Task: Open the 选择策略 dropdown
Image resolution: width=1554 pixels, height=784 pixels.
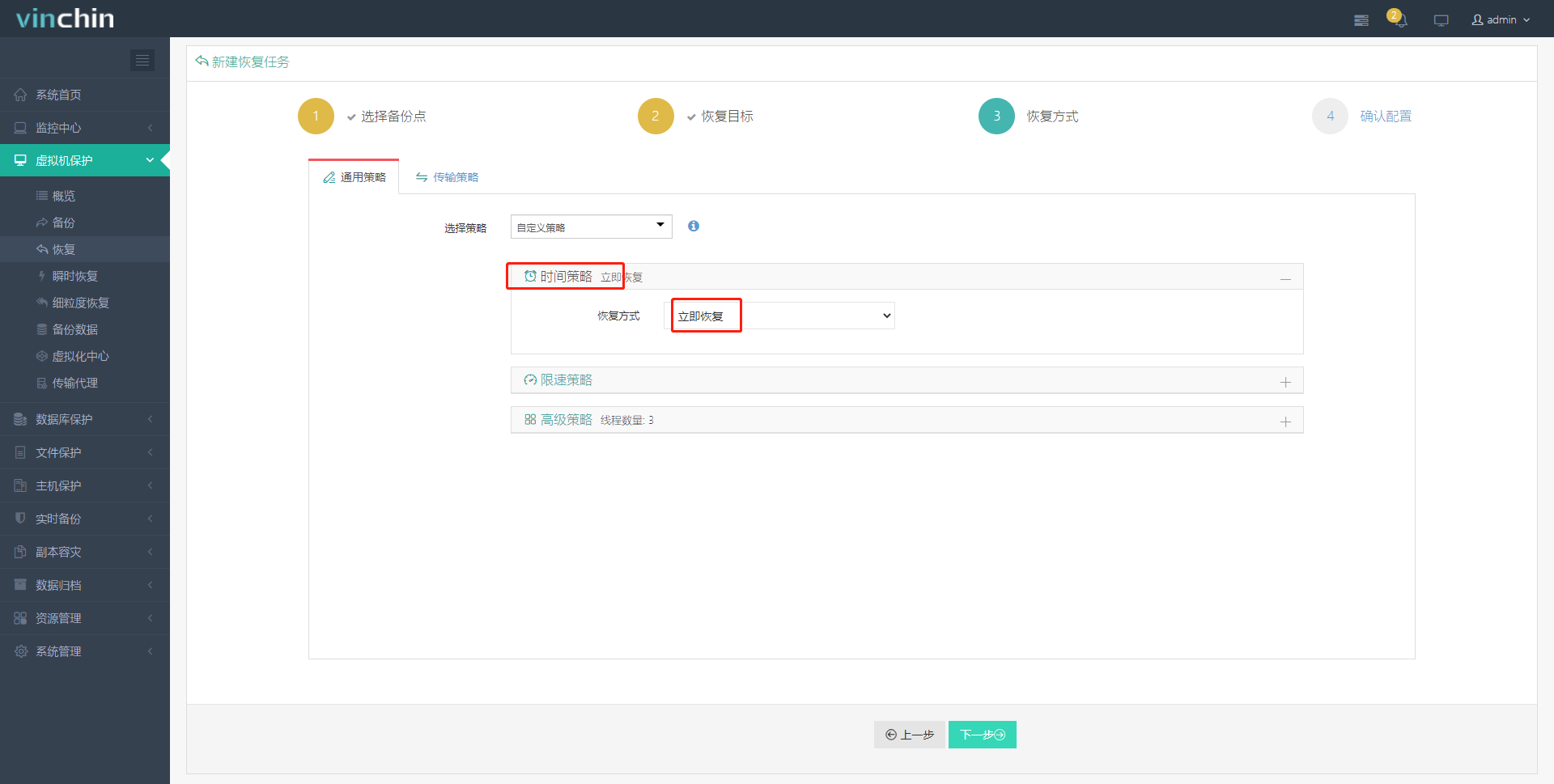Action: (591, 227)
